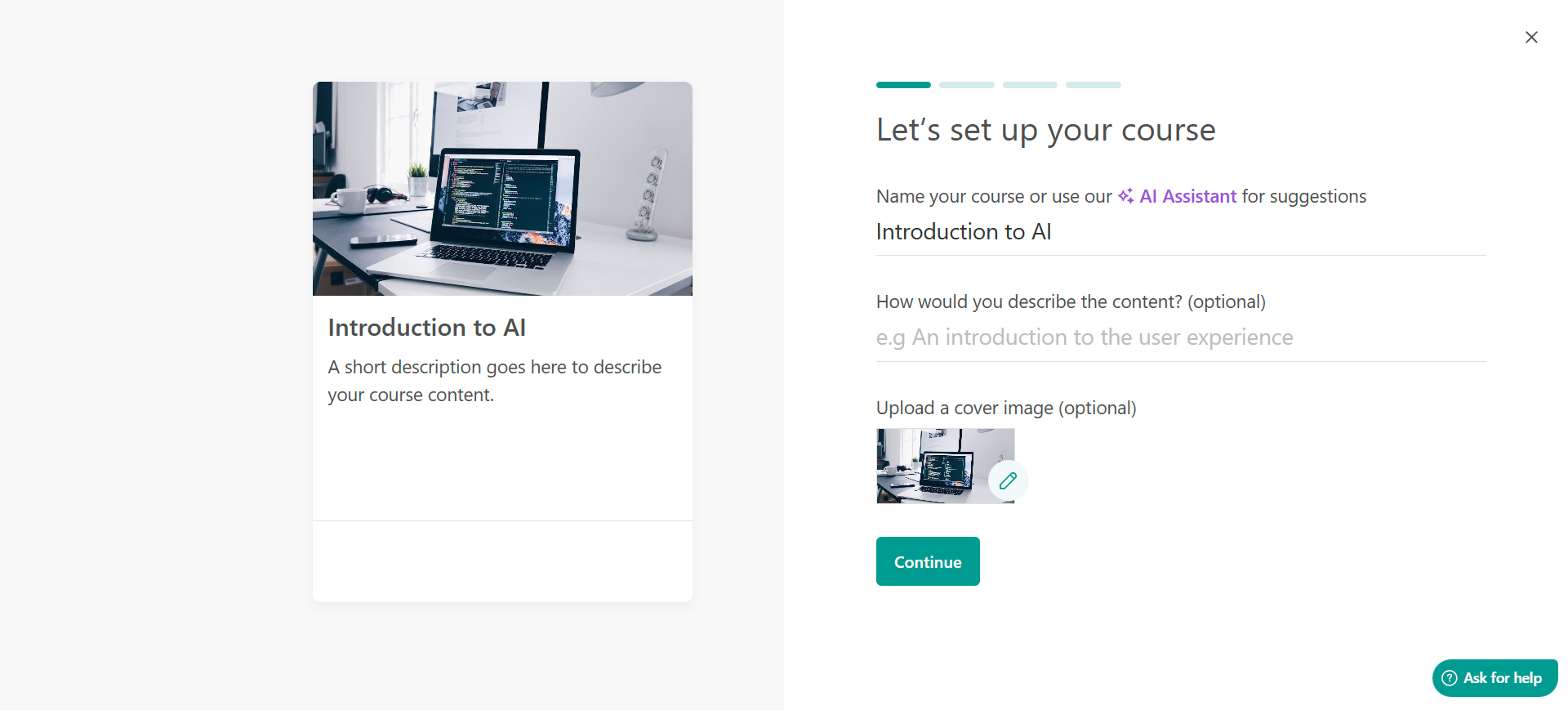This screenshot has height=710, width=1568.
Task: Focus the course name field
Action: (1181, 232)
